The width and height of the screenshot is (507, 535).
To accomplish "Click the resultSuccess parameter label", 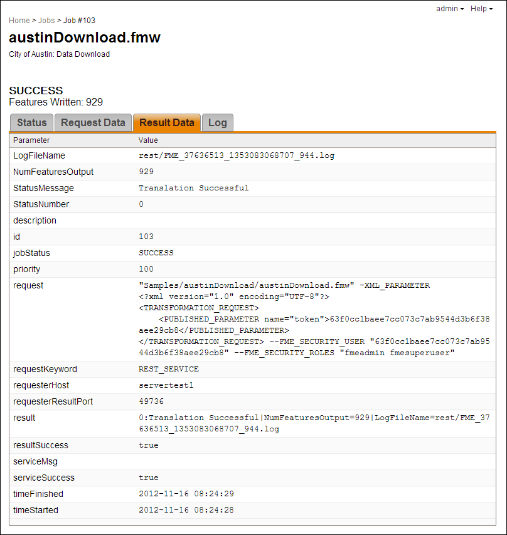I will tap(41, 445).
